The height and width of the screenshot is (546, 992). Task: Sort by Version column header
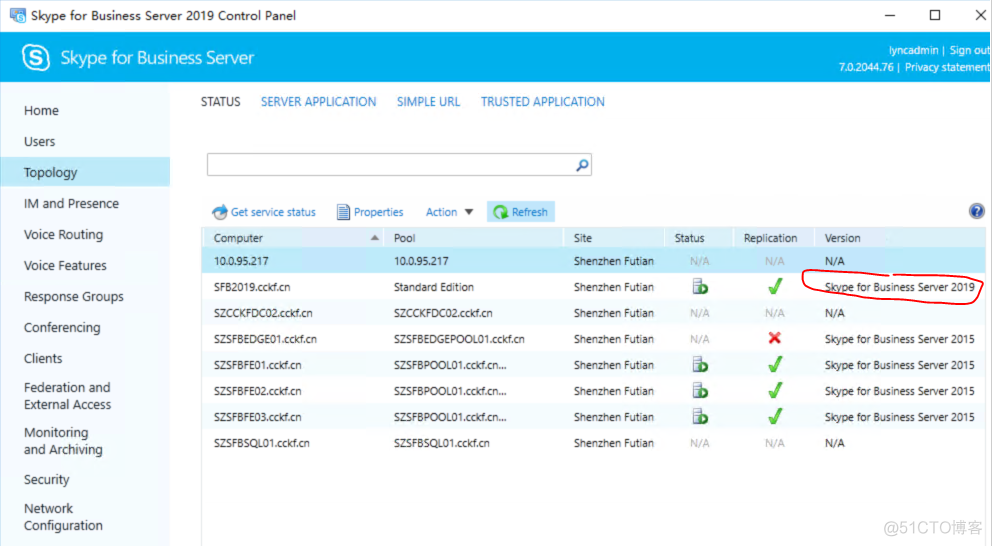(900, 238)
